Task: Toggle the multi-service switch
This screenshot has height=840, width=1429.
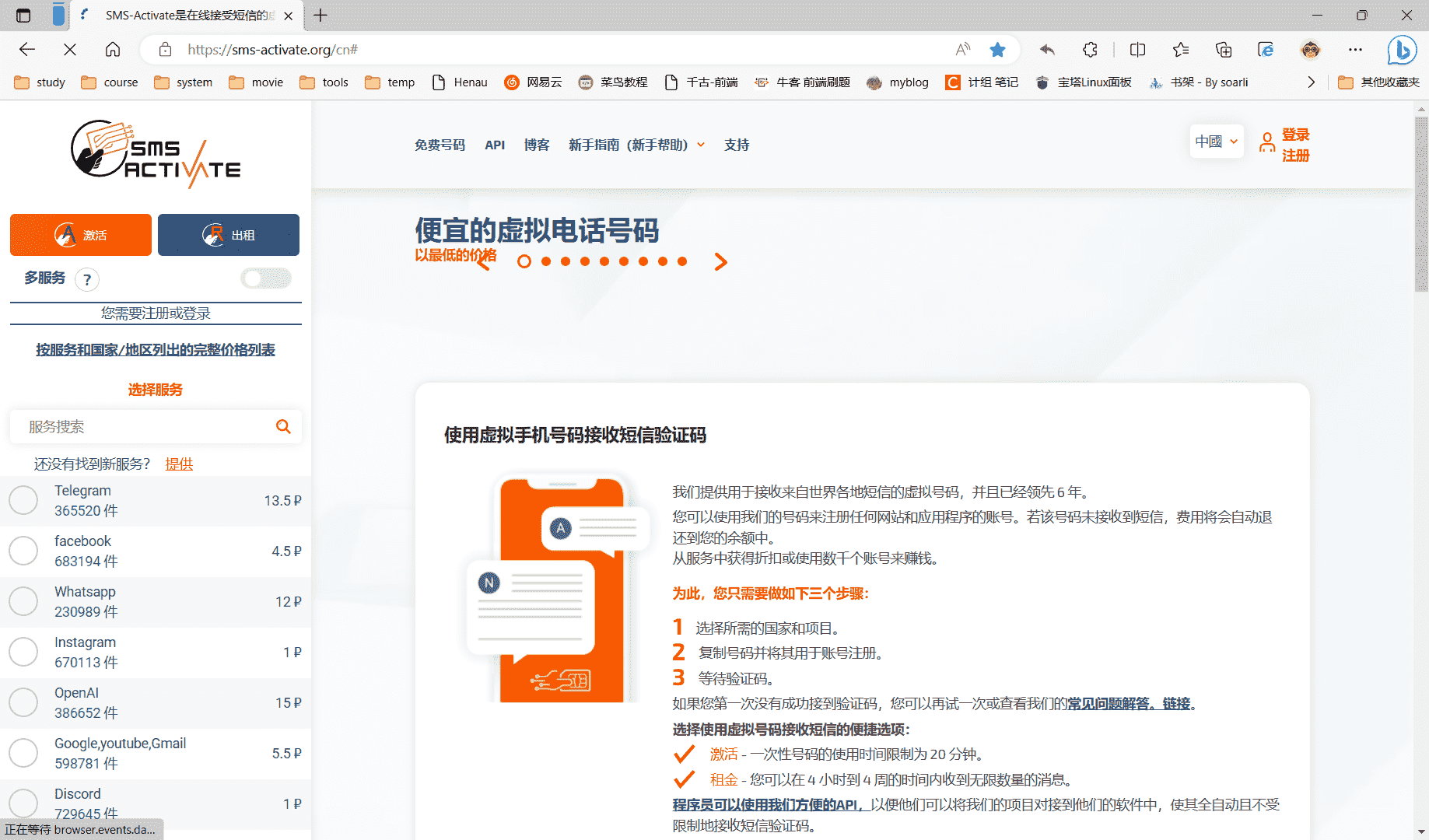Action: click(x=266, y=278)
